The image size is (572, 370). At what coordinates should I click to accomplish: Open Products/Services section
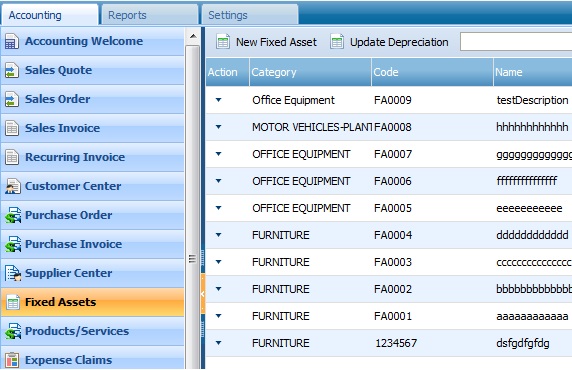coord(93,331)
